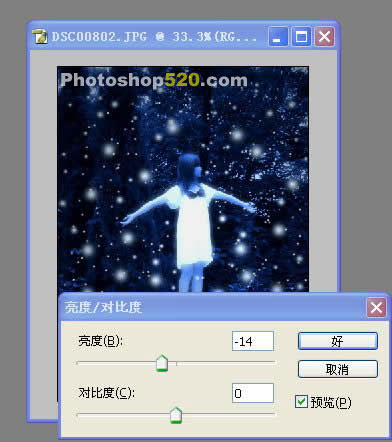Image resolution: width=392 pixels, height=442 pixels.
Task: Click the DSC00802.JPG window title text
Action: 154,37
